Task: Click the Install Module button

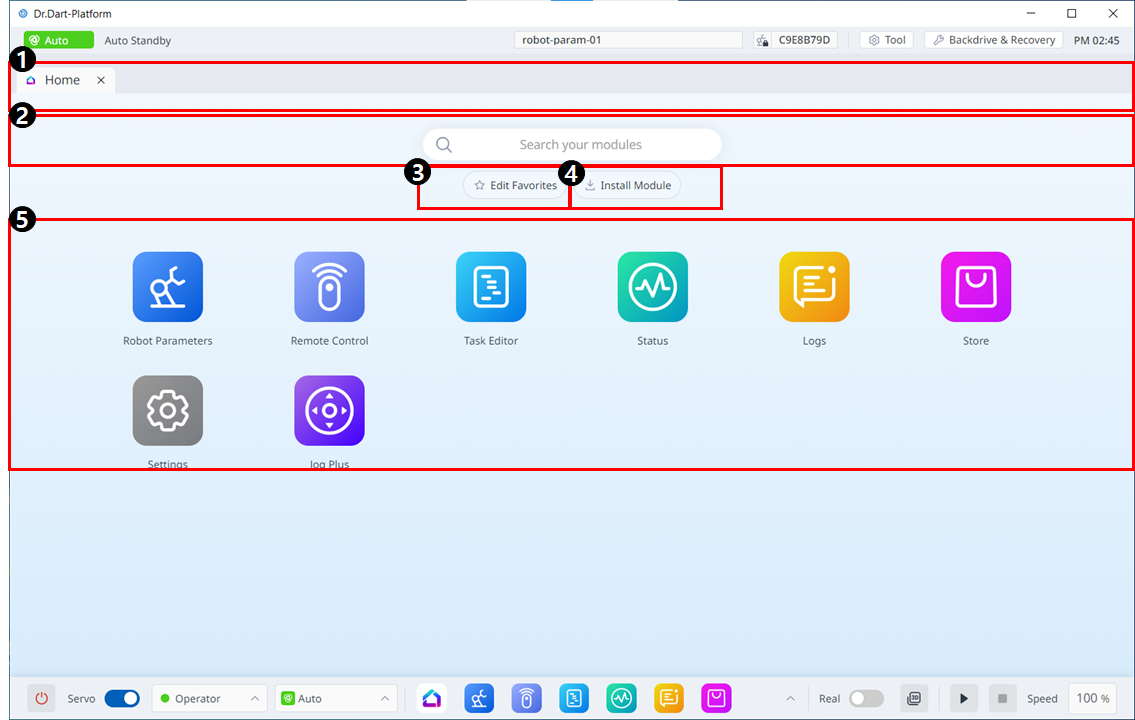Action: pos(626,185)
